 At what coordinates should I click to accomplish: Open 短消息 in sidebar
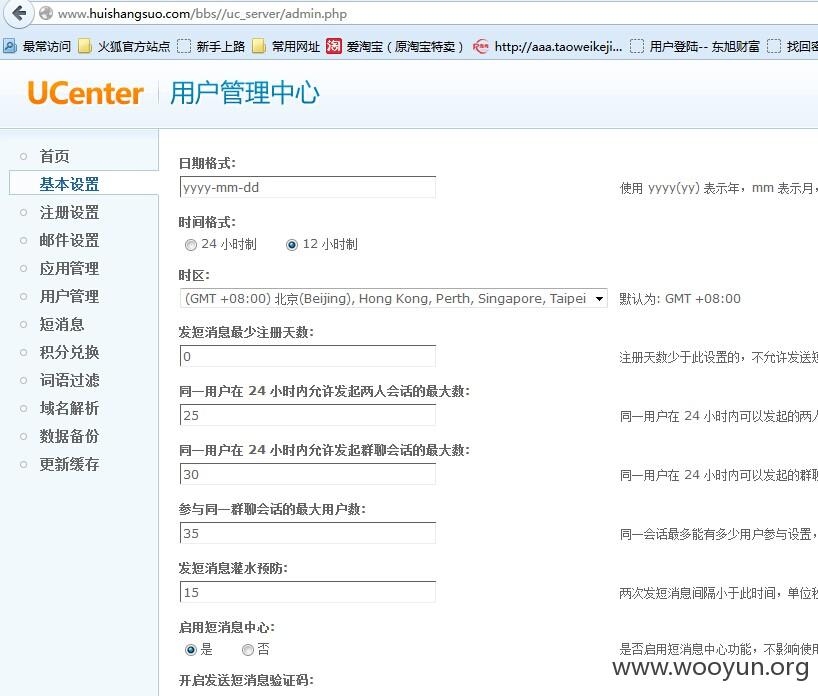point(62,325)
